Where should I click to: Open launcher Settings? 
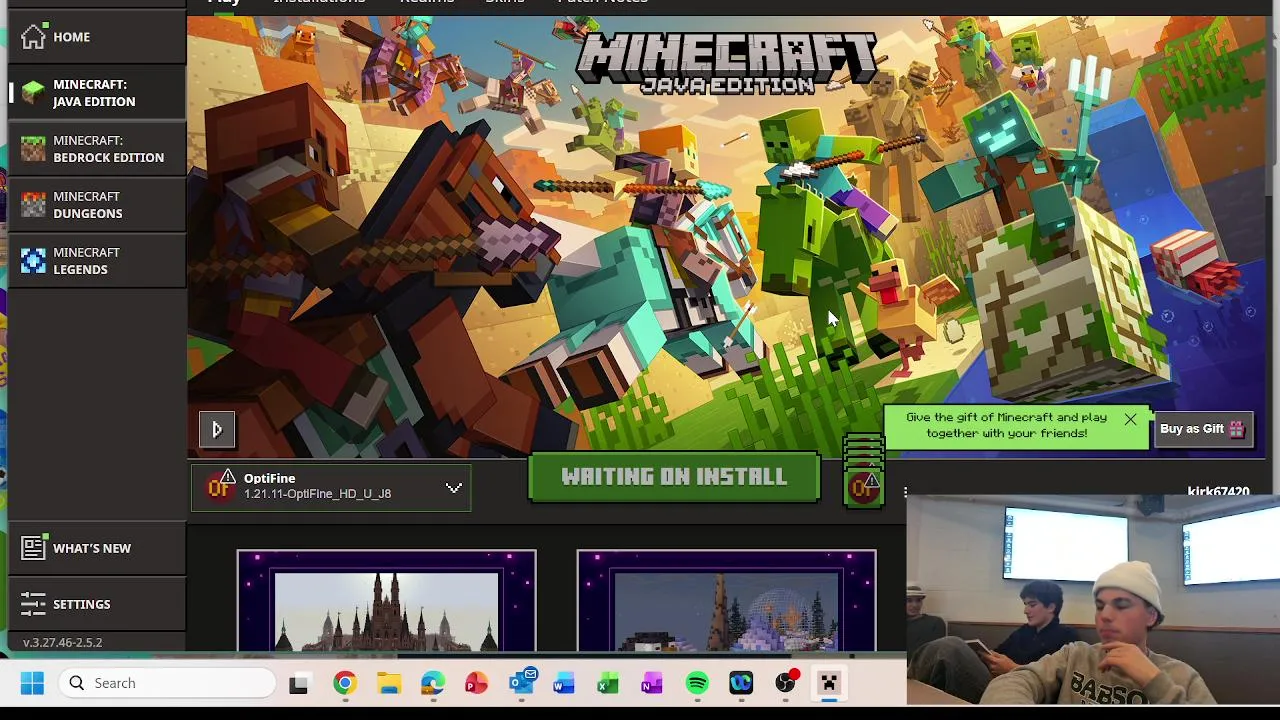(97, 604)
